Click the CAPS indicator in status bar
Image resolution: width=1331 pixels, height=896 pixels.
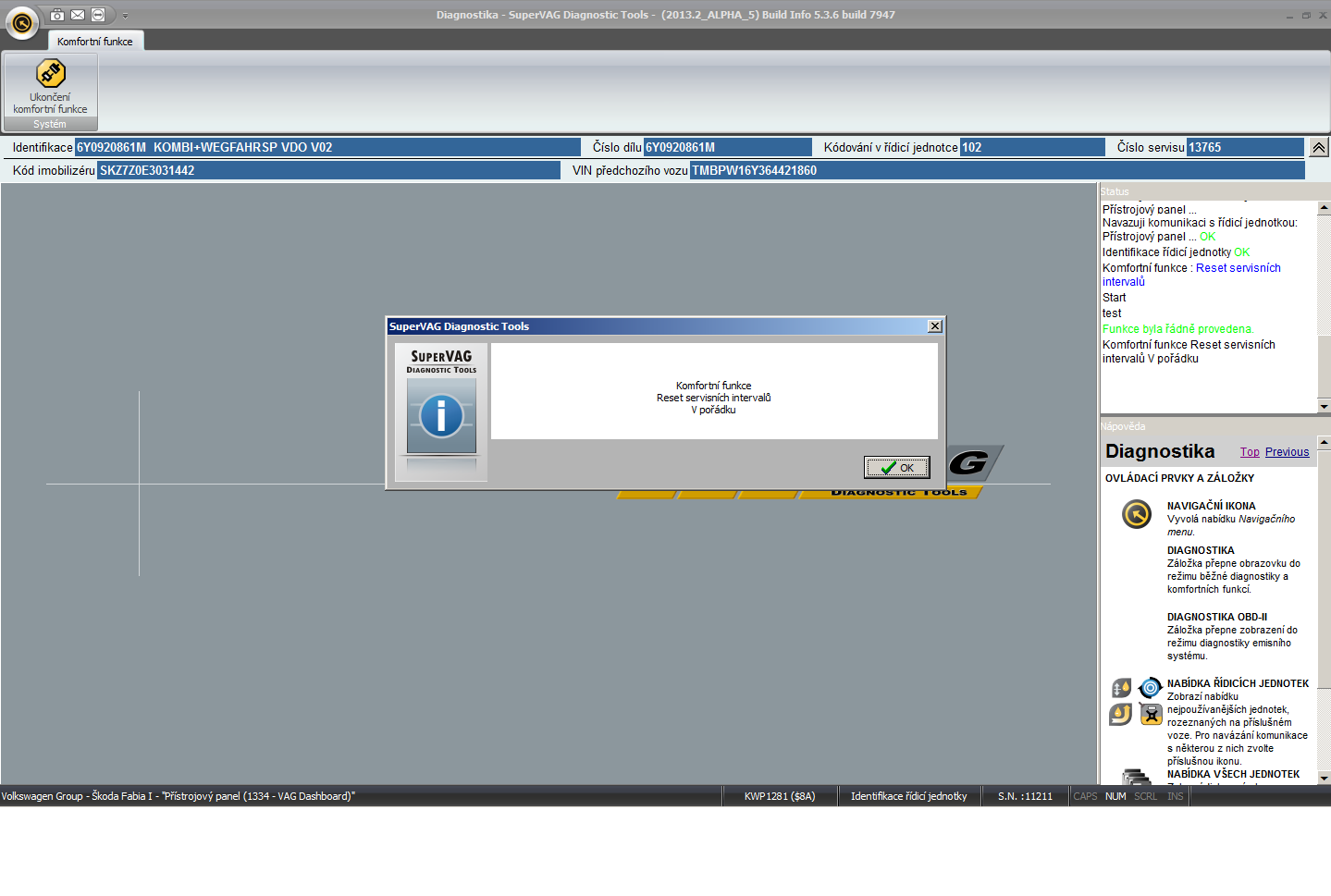(x=1086, y=796)
